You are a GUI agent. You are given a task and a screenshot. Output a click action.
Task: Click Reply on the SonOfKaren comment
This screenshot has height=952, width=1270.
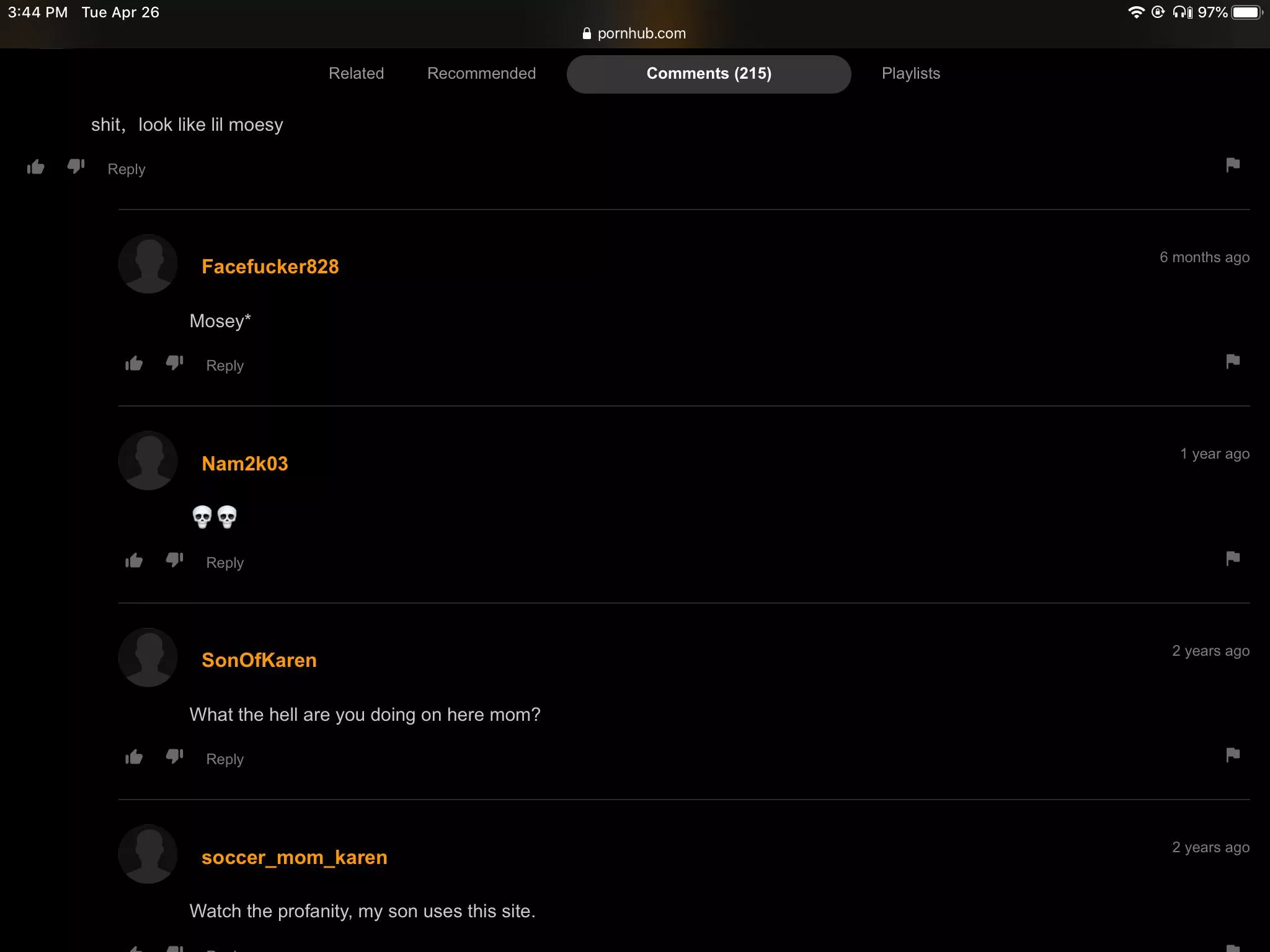pyautogui.click(x=225, y=759)
